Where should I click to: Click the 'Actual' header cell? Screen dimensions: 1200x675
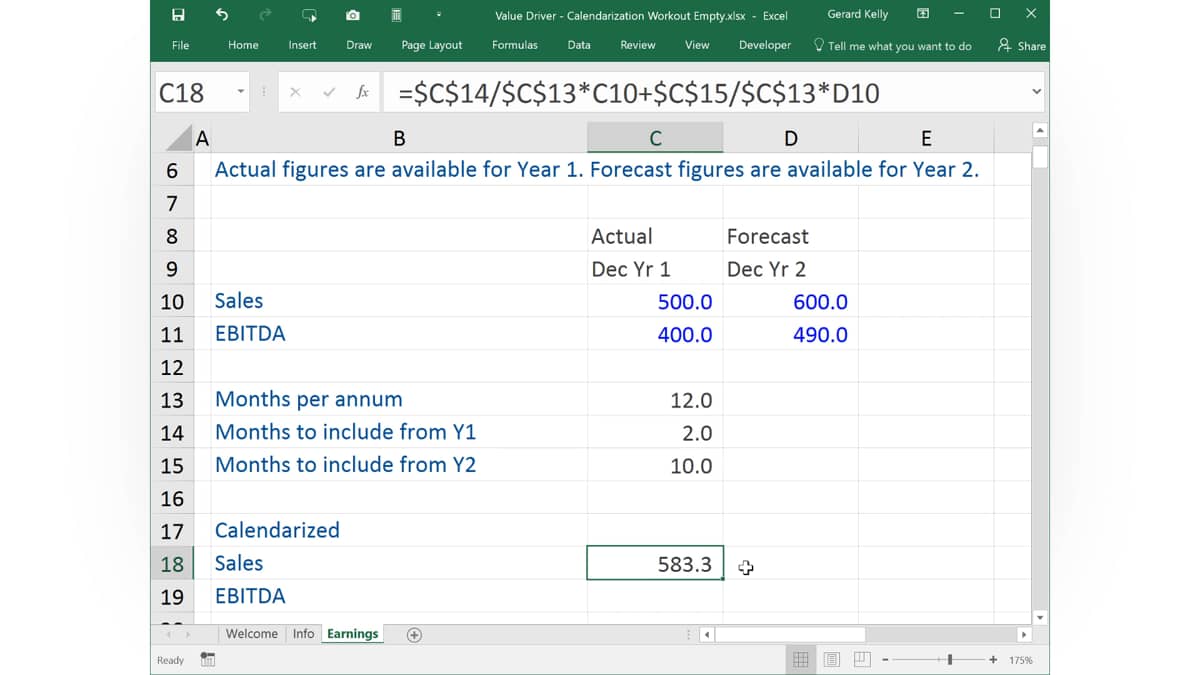[655, 236]
